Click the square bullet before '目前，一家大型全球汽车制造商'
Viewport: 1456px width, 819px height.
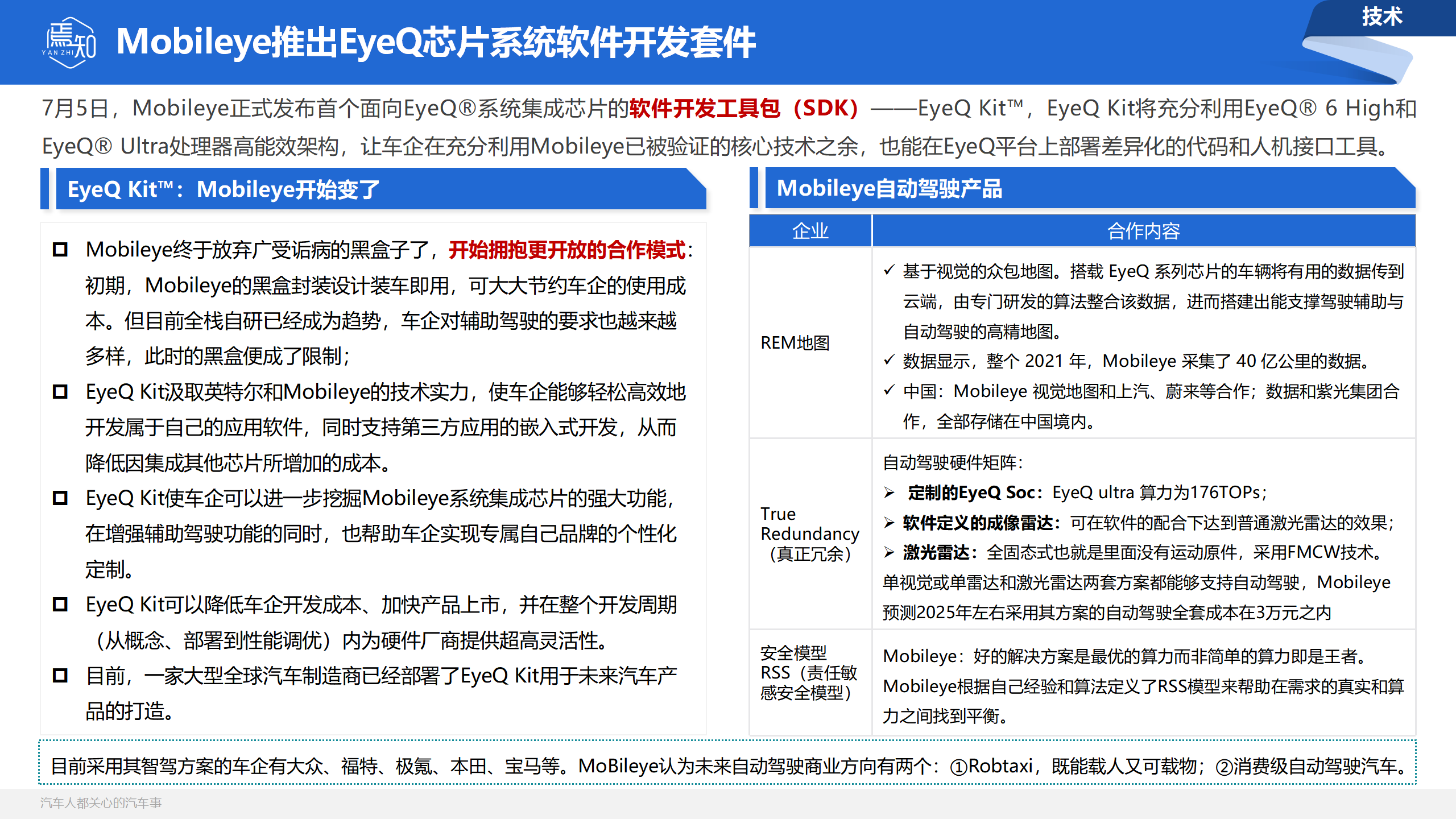(x=60, y=676)
